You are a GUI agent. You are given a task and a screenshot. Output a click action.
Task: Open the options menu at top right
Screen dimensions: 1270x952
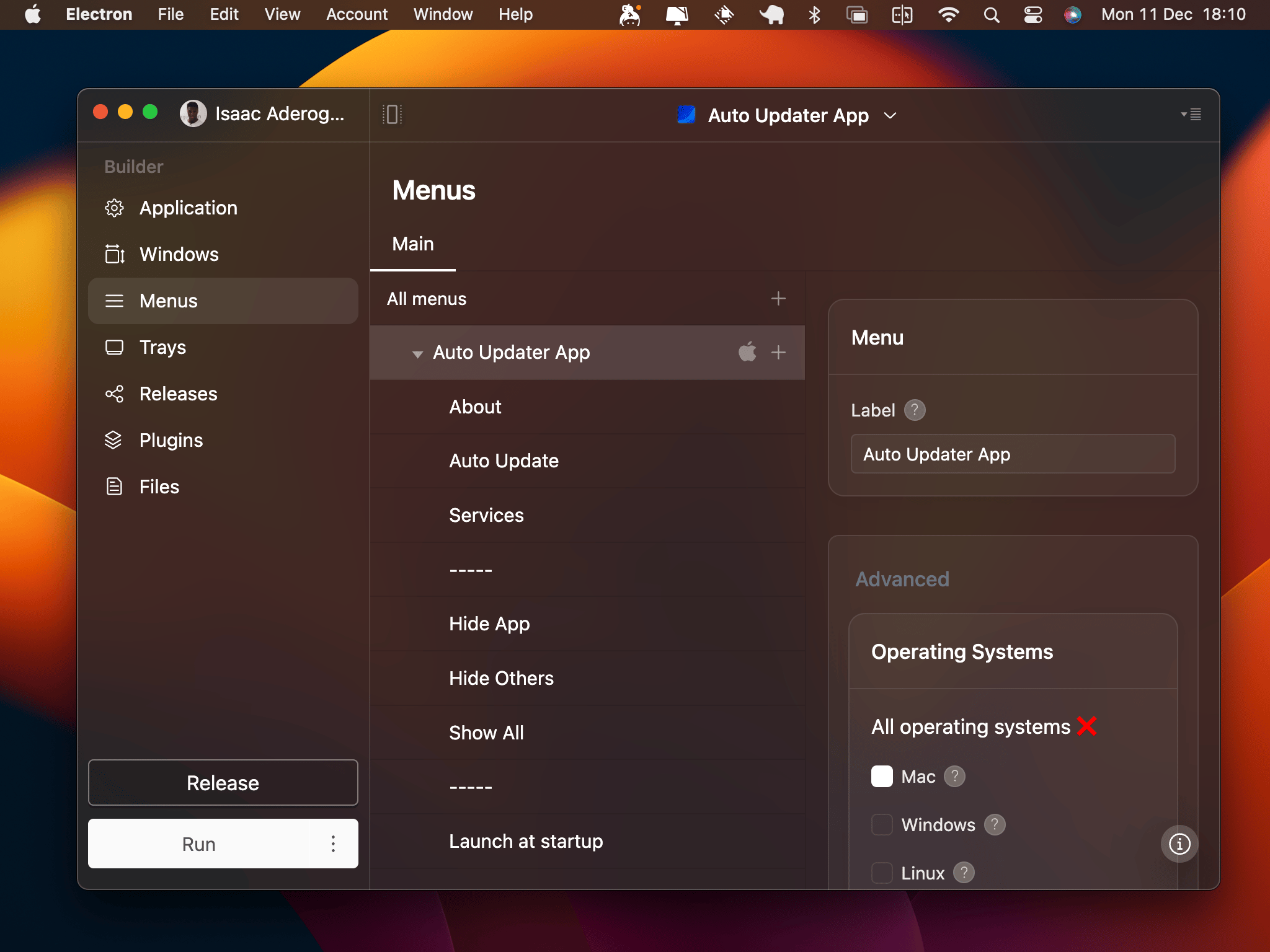pyautogui.click(x=1191, y=115)
